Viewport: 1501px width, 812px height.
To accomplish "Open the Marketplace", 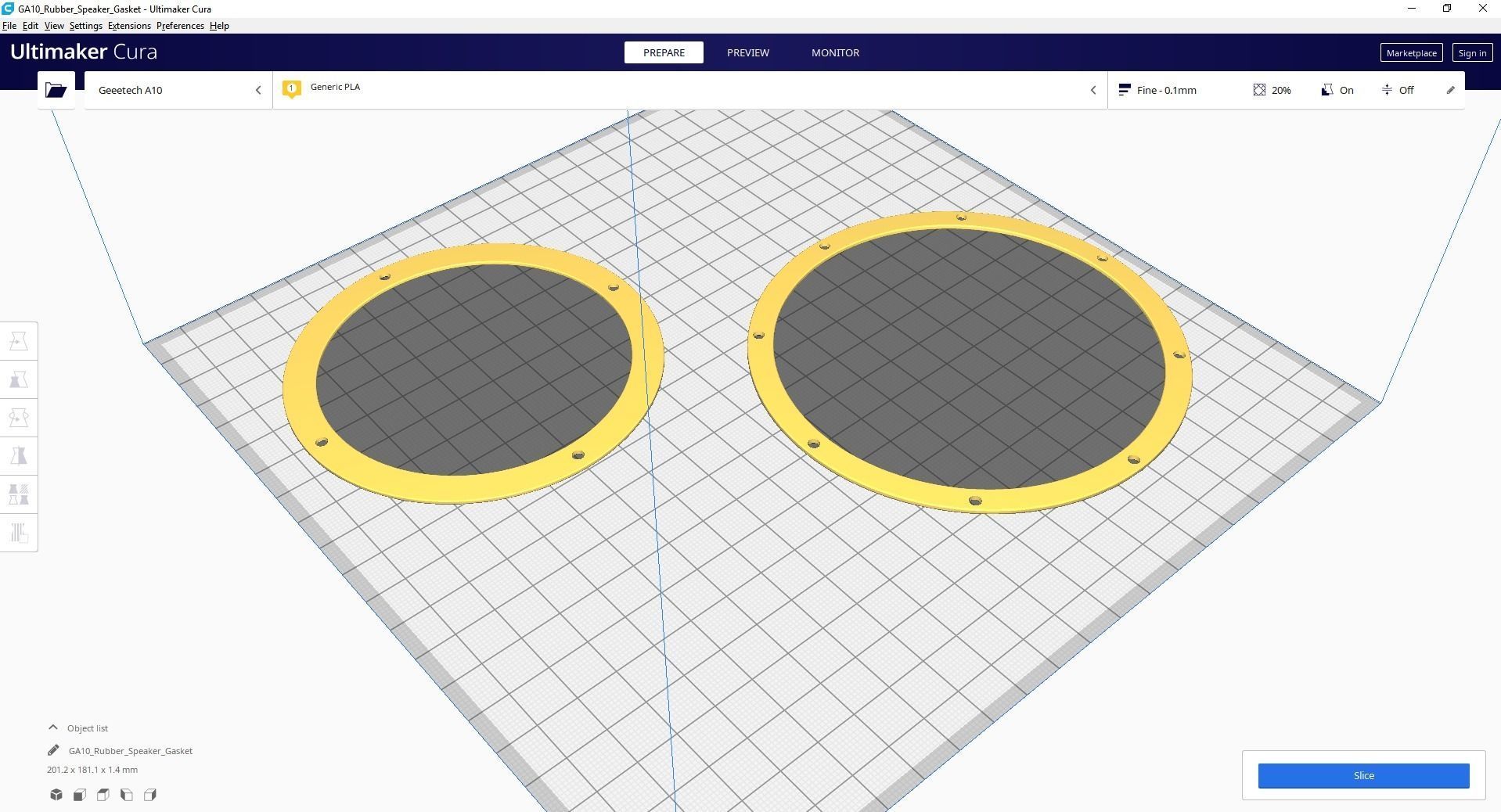I will [1411, 52].
